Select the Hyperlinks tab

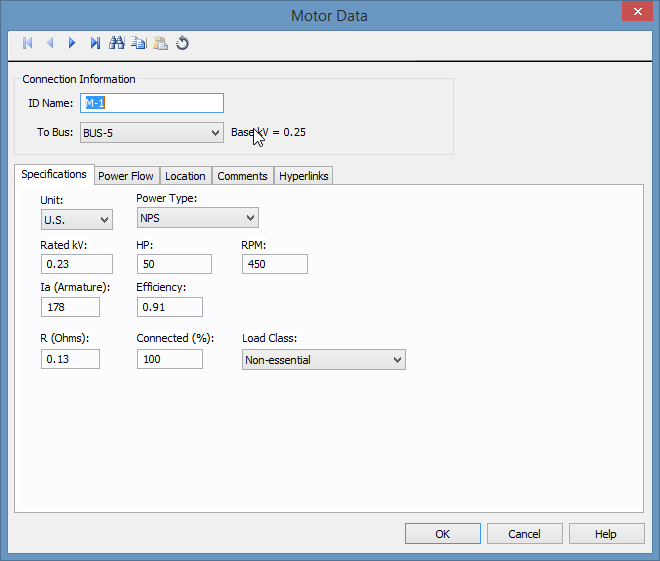(x=304, y=176)
